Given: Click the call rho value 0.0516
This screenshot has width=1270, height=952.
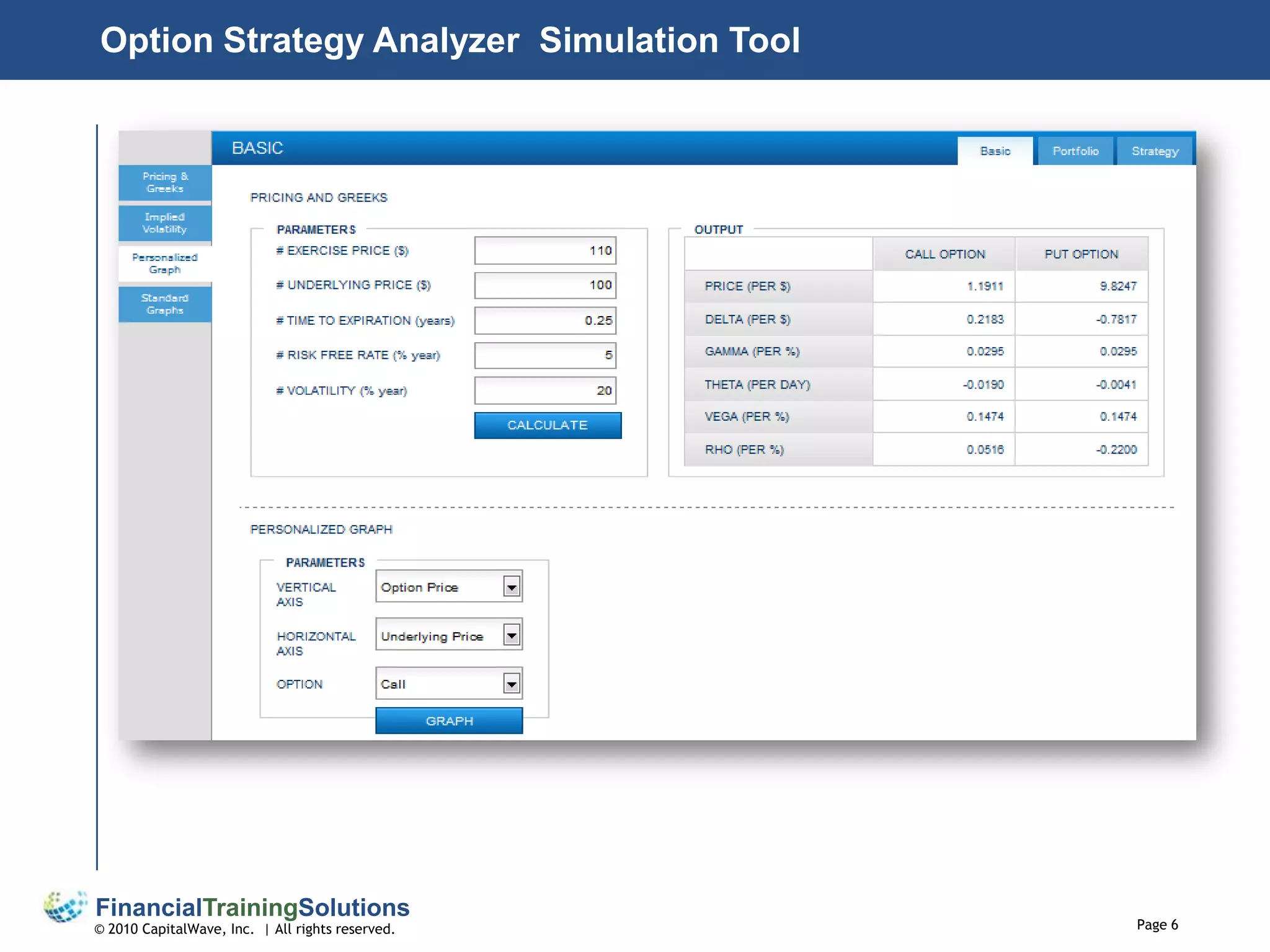Looking at the screenshot, I should coord(985,450).
